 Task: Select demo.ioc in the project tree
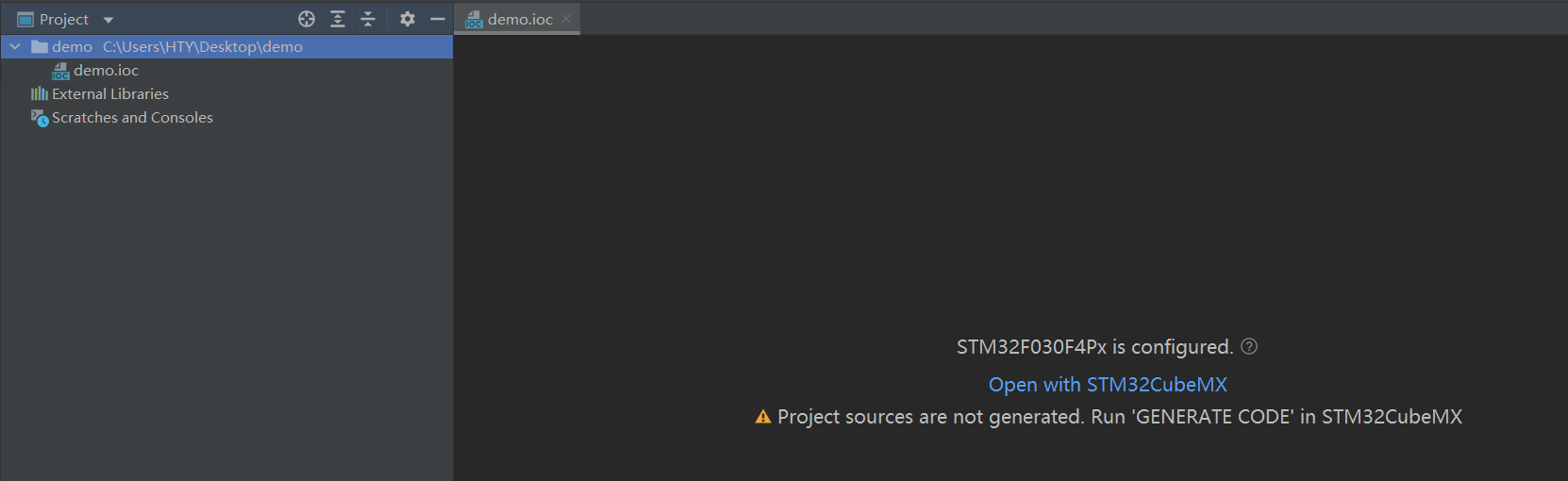coord(106,71)
